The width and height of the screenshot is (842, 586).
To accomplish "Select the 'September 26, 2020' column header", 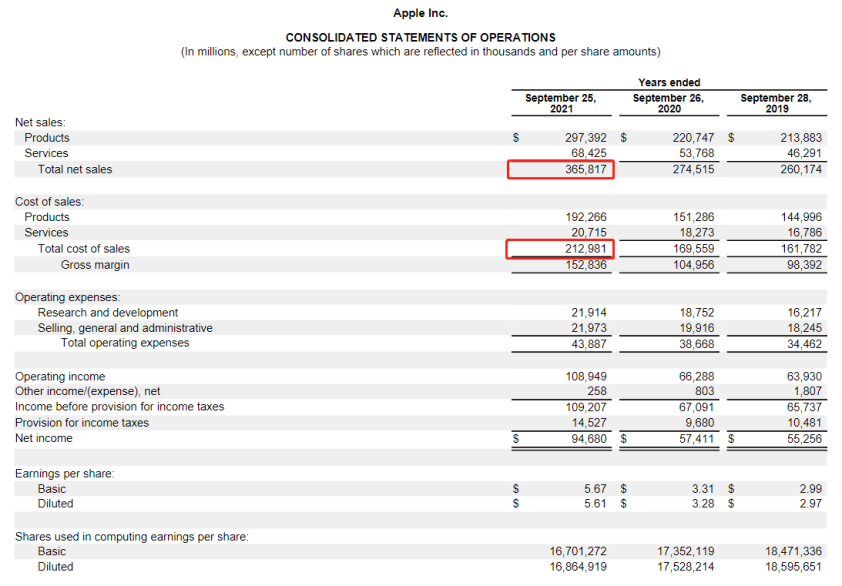I will tap(669, 103).
